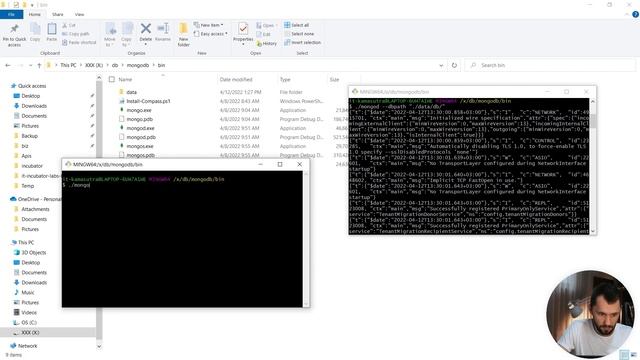Open the help question mark icon
The width and height of the screenshot is (640, 360).
(x=635, y=14)
